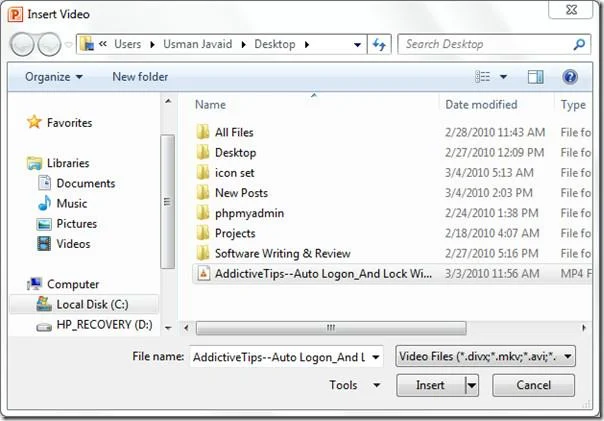Image resolution: width=604 pixels, height=421 pixels.
Task: Open the address bar previous locations dropdown
Action: (x=357, y=45)
